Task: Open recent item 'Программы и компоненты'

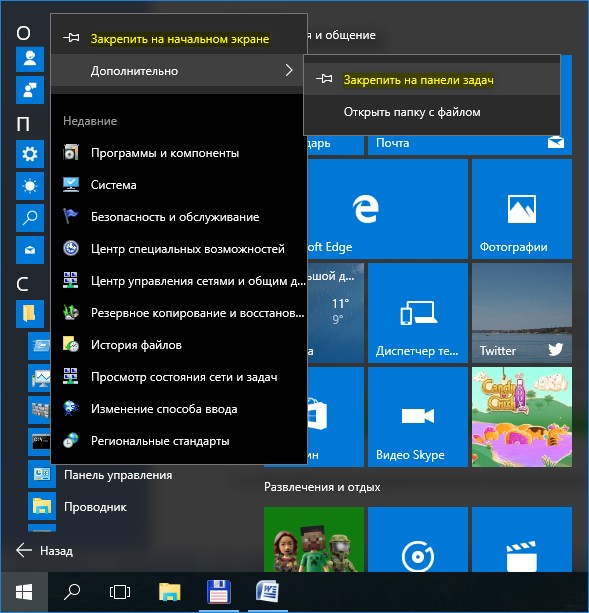Action: [x=179, y=152]
